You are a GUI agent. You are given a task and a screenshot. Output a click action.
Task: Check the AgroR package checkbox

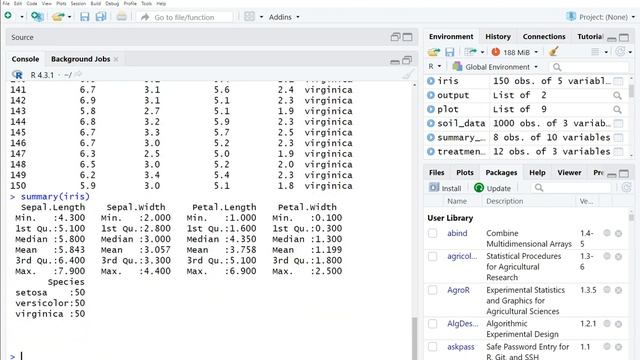[433, 290]
